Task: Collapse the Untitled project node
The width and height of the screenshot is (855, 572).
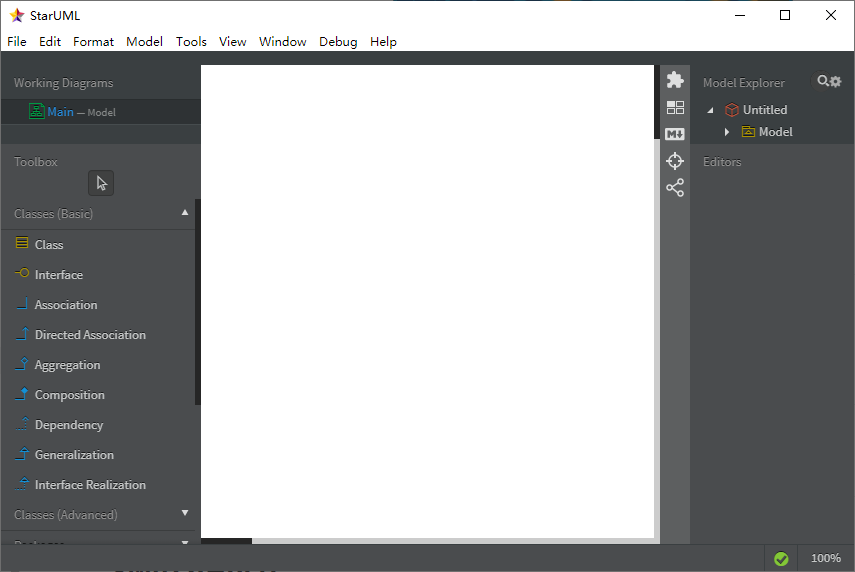Action: (710, 110)
